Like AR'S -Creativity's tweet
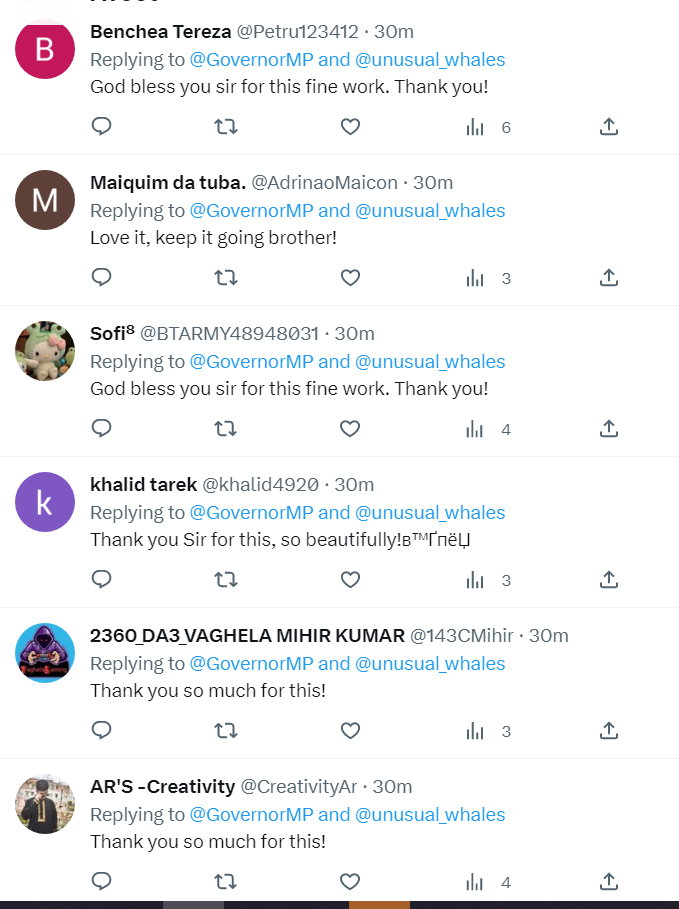This screenshot has width=679, height=909. pos(350,882)
